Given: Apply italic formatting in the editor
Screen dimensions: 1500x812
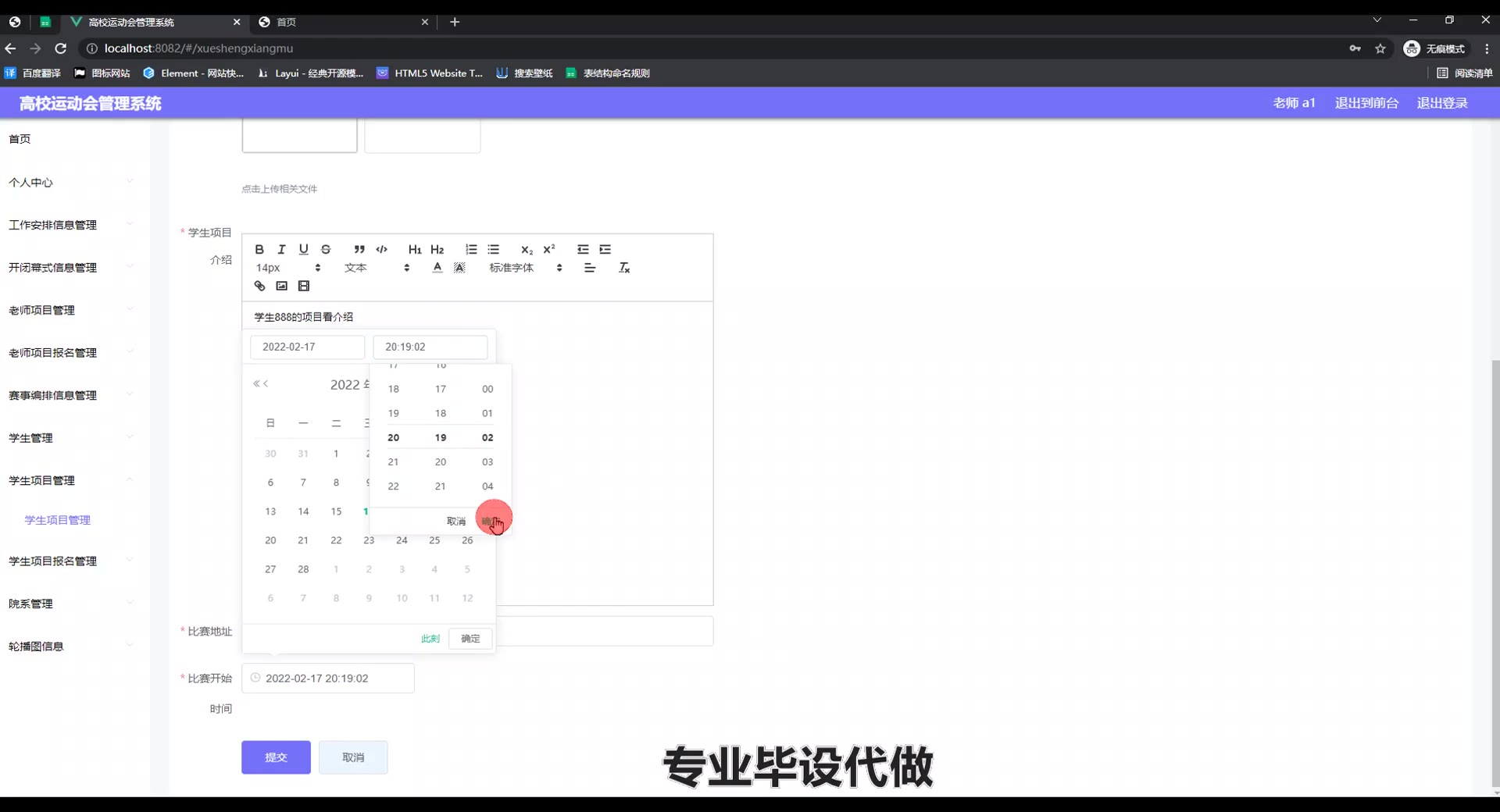Looking at the screenshot, I should point(281,249).
